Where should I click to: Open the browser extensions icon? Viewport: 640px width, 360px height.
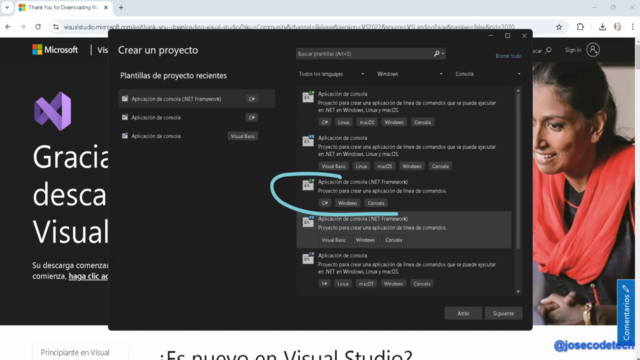pos(580,27)
